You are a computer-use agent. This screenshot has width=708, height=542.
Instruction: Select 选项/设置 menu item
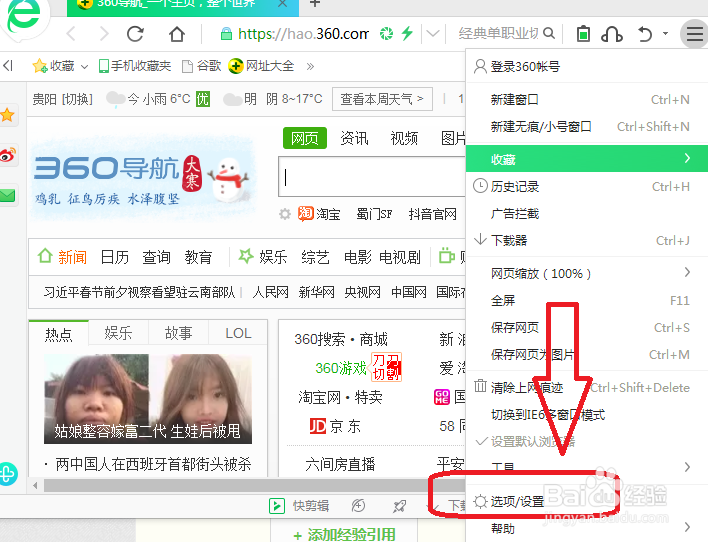point(587,501)
